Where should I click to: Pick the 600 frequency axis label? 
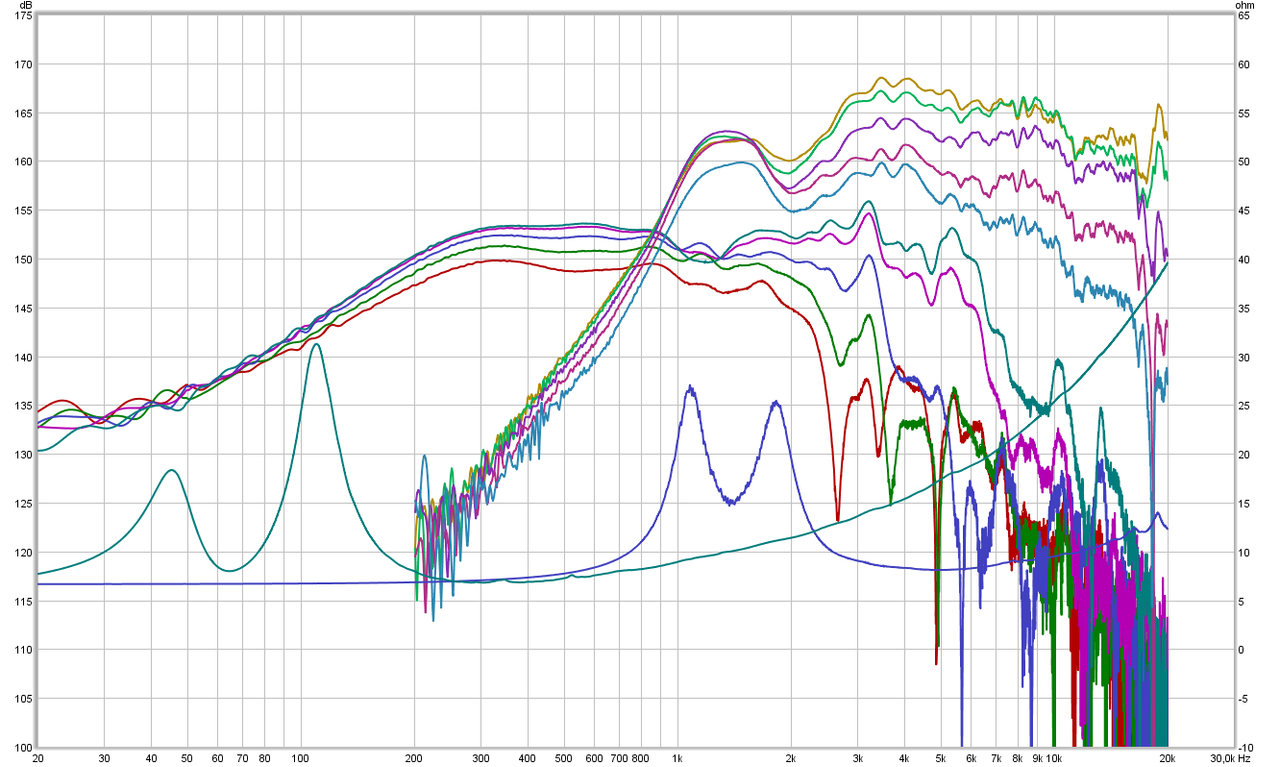point(595,758)
